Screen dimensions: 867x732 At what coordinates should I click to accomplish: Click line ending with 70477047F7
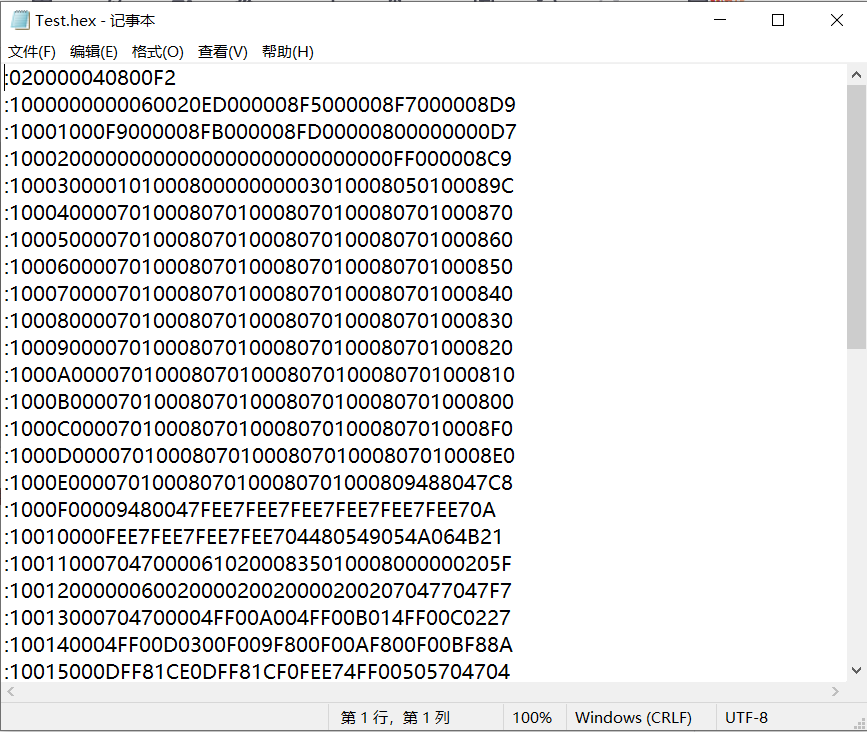[258, 592]
